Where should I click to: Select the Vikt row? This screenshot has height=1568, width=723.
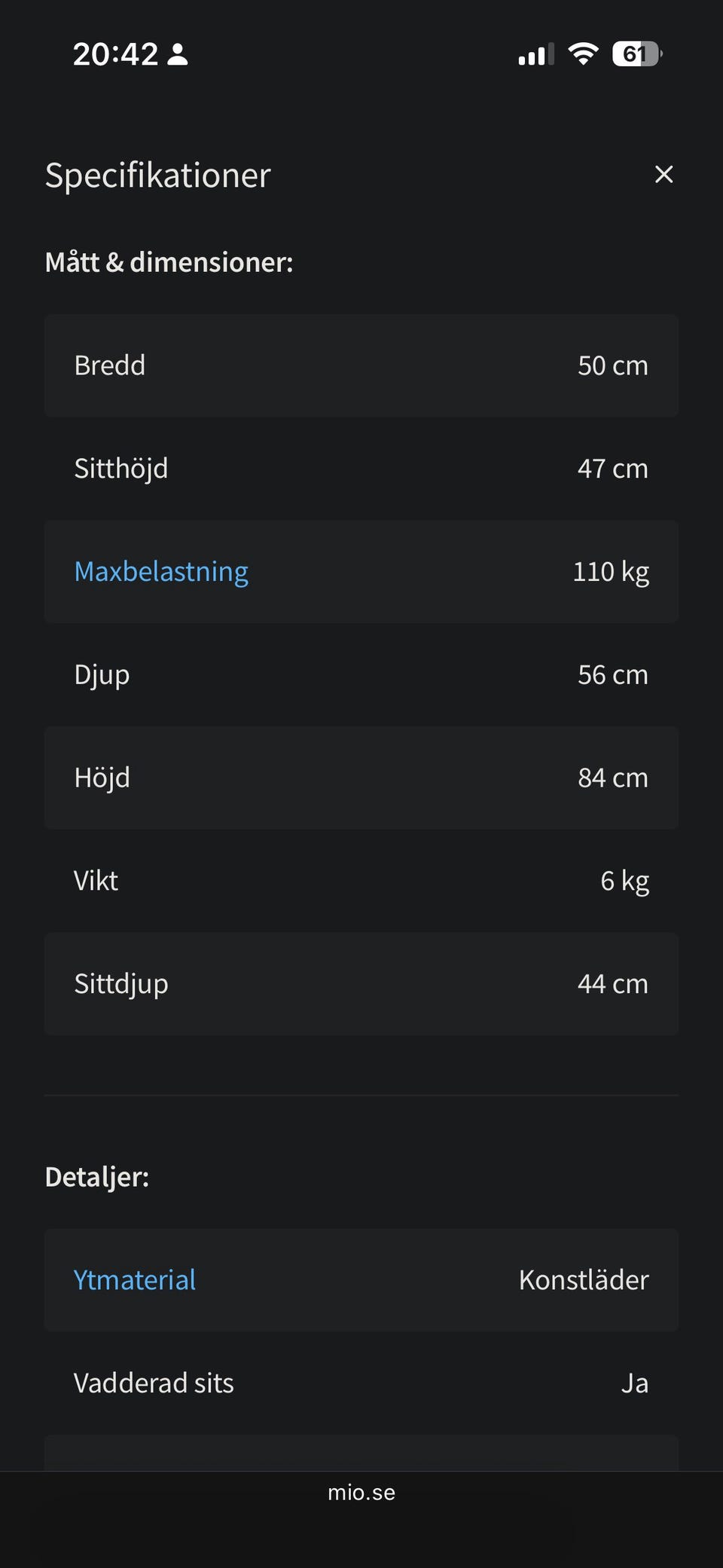tap(361, 881)
